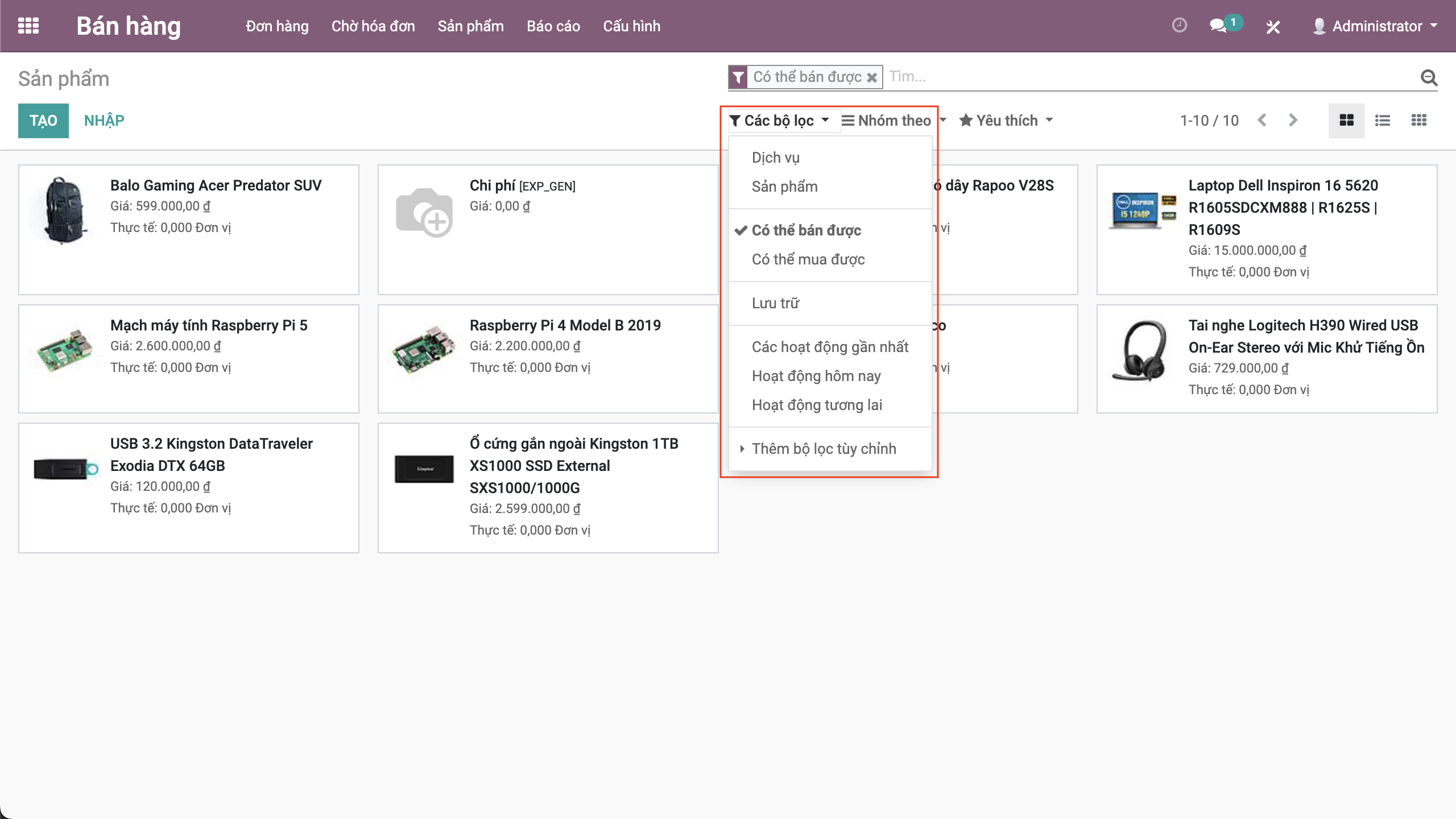Open the Administrator user dropdown
This screenshot has height=819, width=1456.
click(1376, 26)
